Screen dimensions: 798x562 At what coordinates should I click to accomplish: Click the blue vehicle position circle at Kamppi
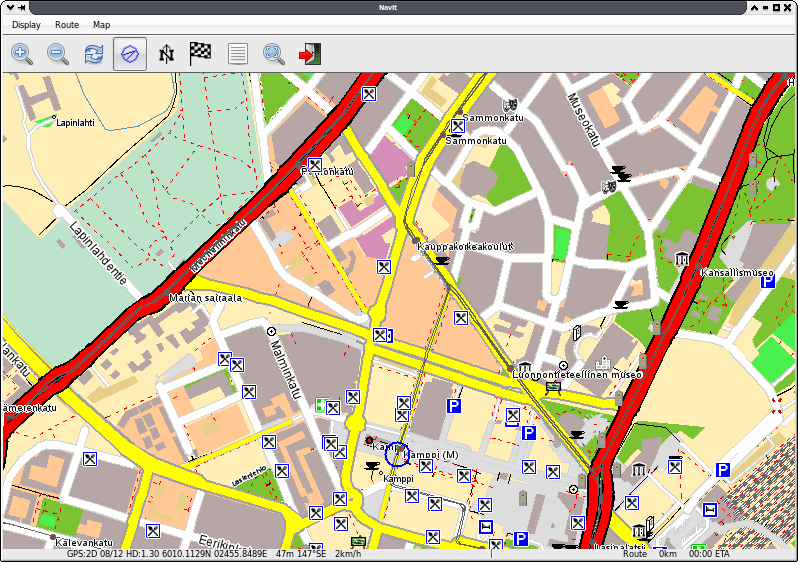point(397,455)
